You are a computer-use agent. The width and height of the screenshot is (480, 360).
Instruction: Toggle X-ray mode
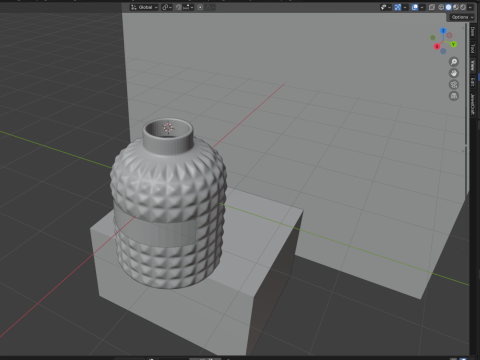(432, 7)
